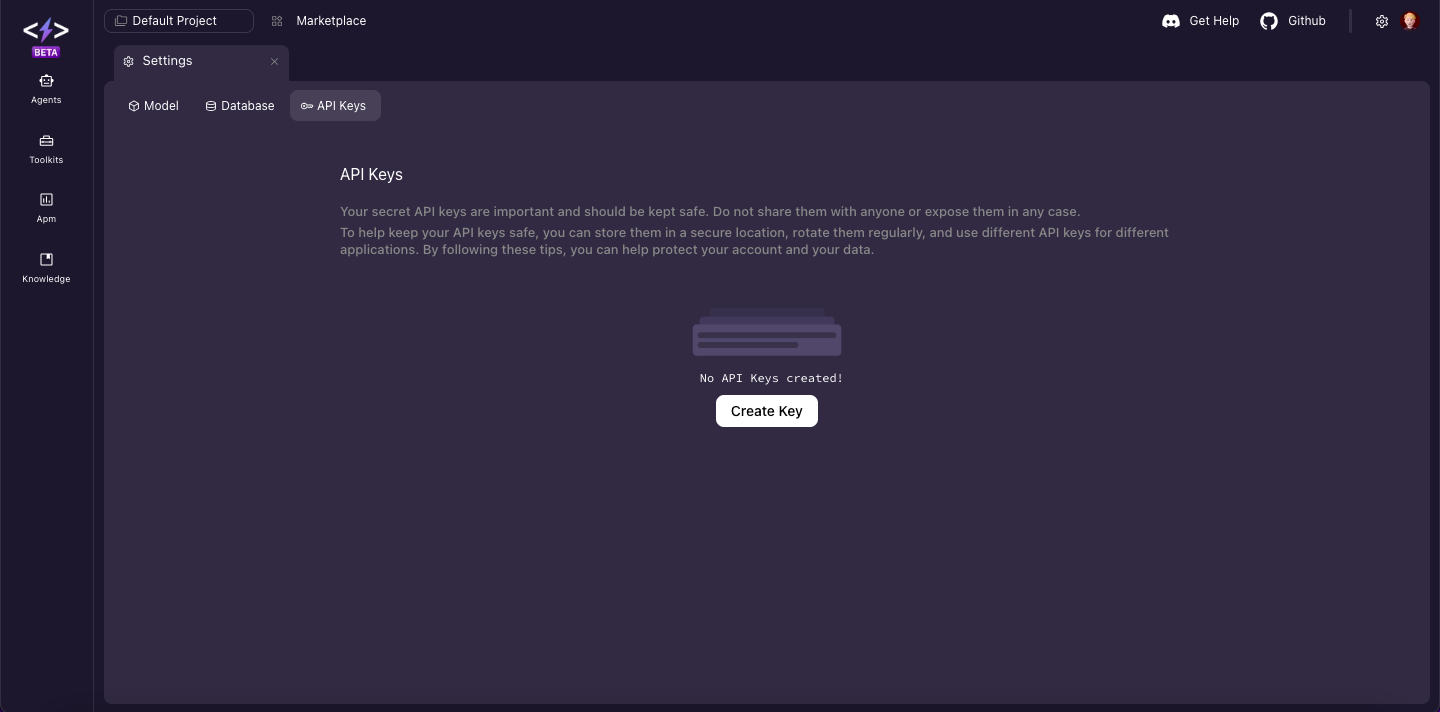
Task: Click the app logo above BETA badge
Action: (x=46, y=30)
